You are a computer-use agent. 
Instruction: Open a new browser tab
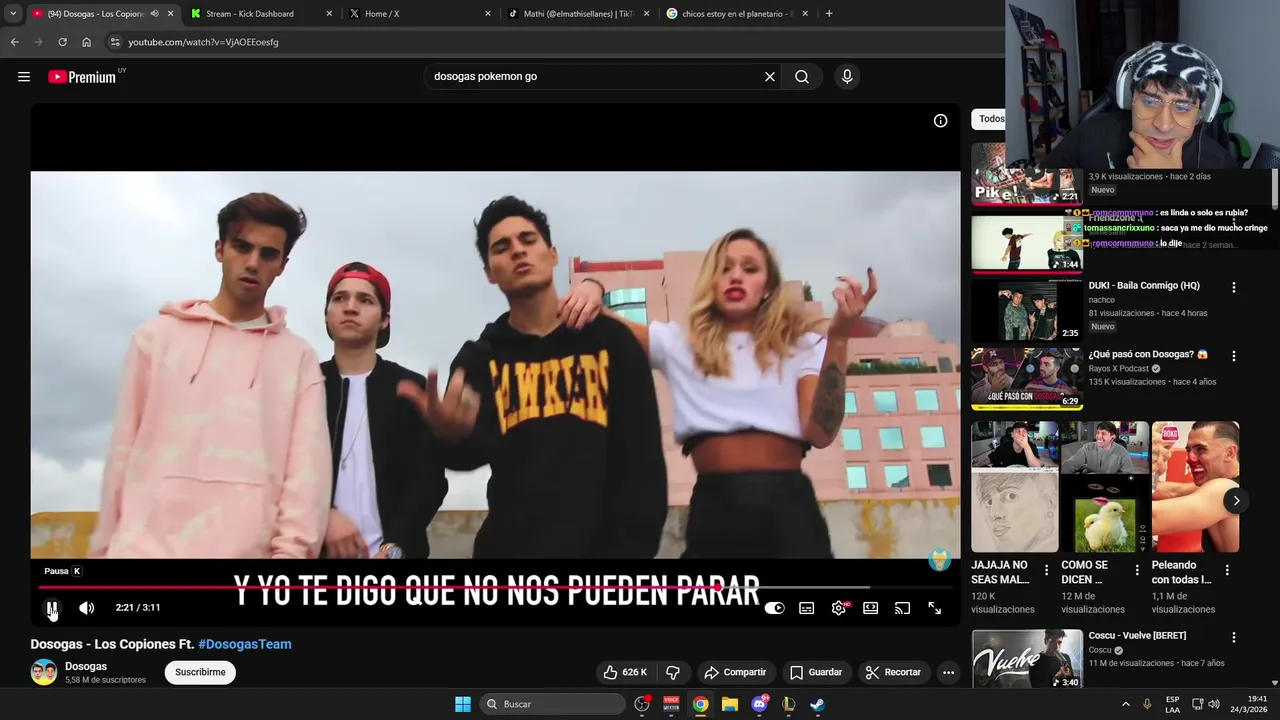pos(829,14)
